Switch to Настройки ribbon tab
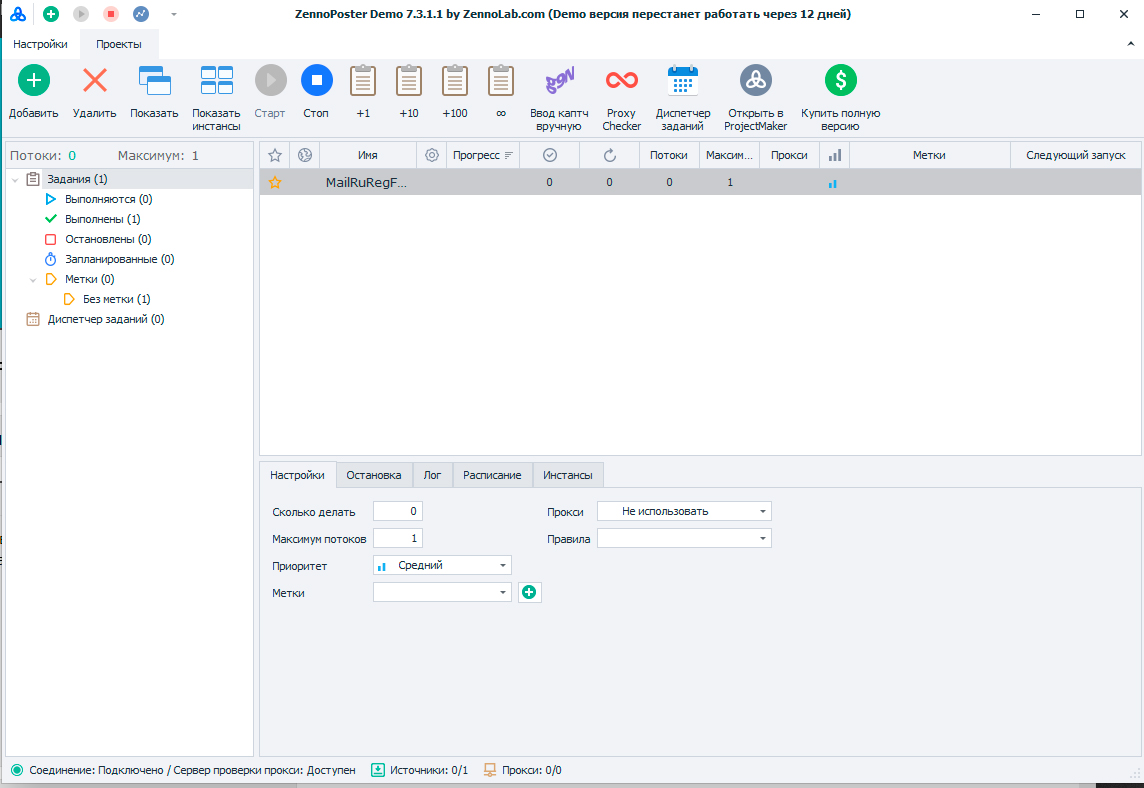 [x=40, y=45]
